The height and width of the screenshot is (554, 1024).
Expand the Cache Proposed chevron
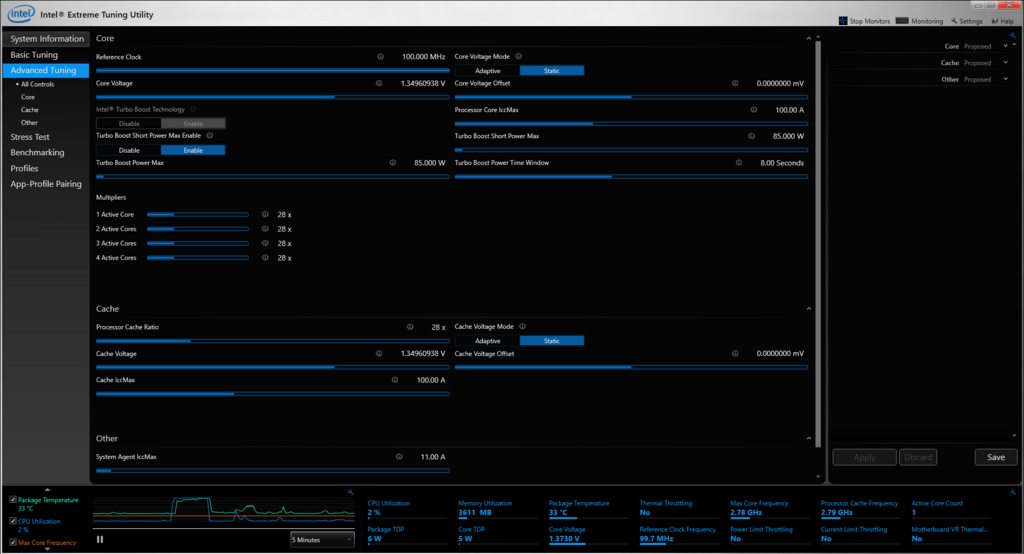coord(1006,63)
